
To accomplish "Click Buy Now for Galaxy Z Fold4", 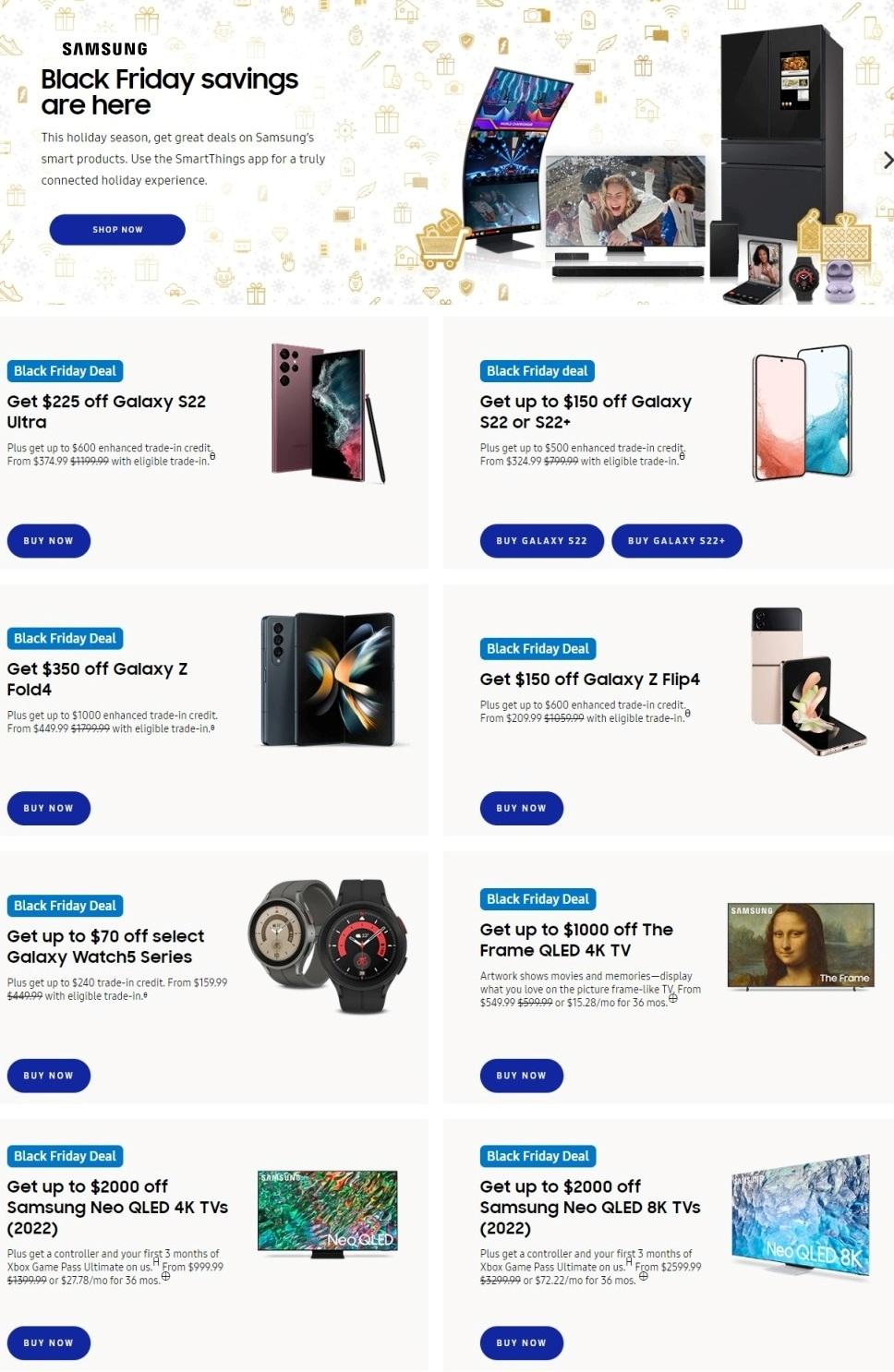I will [49, 808].
